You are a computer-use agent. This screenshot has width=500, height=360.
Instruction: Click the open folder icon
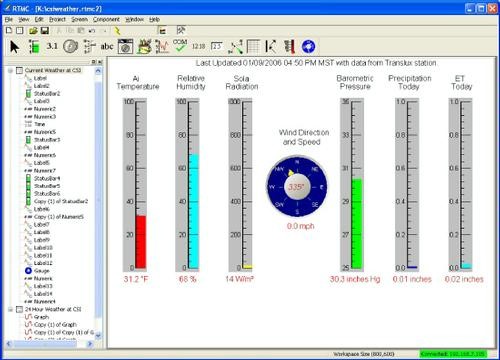tap(33, 31)
